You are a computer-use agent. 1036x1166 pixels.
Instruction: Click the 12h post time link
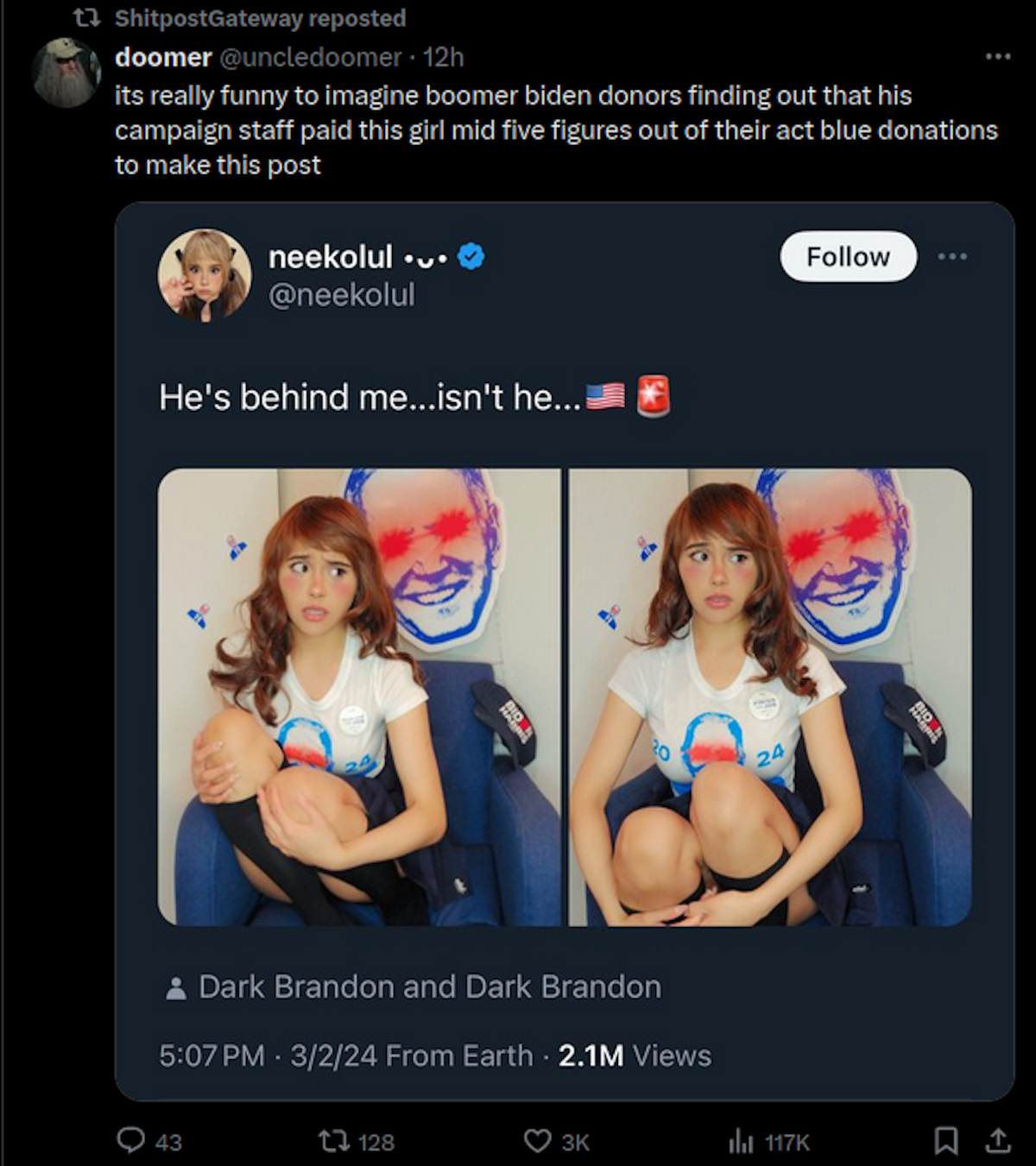coord(444,57)
